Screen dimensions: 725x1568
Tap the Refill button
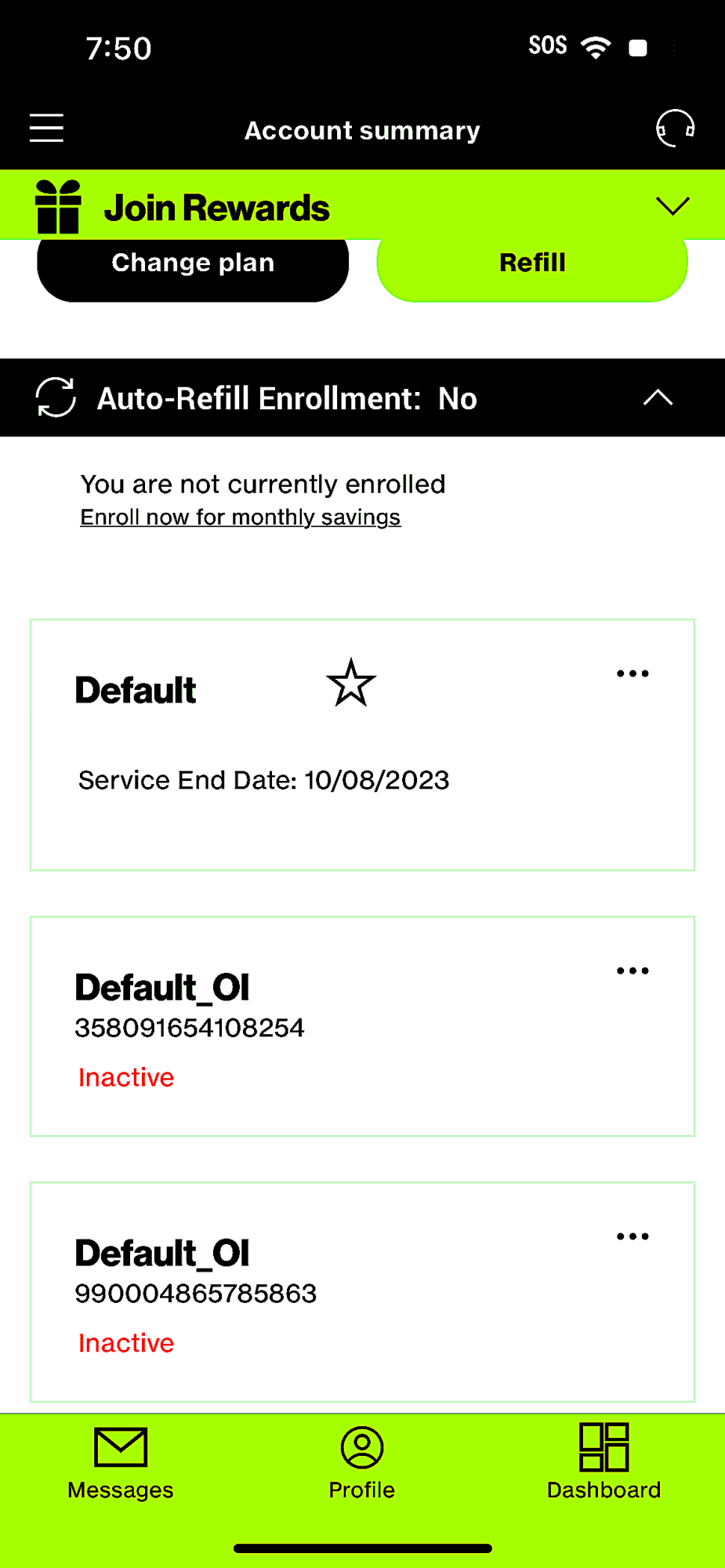(532, 263)
